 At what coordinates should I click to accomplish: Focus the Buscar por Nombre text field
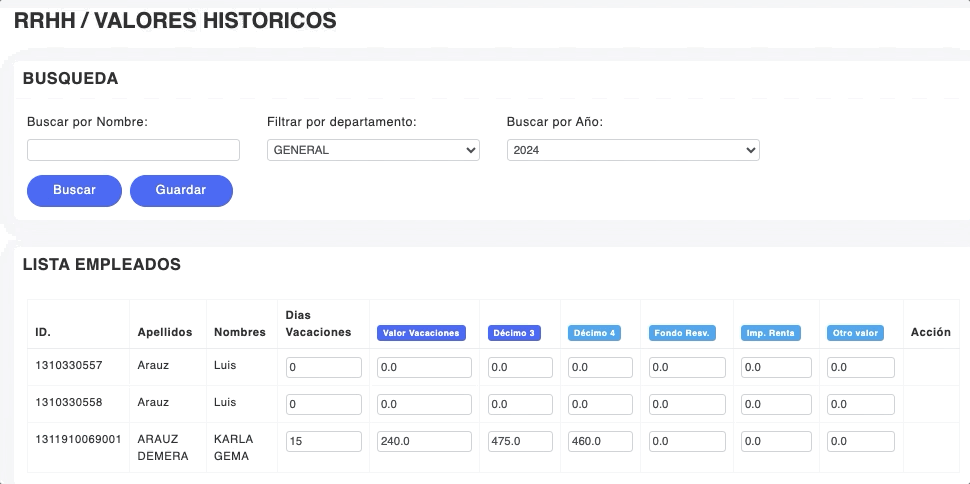coord(133,150)
